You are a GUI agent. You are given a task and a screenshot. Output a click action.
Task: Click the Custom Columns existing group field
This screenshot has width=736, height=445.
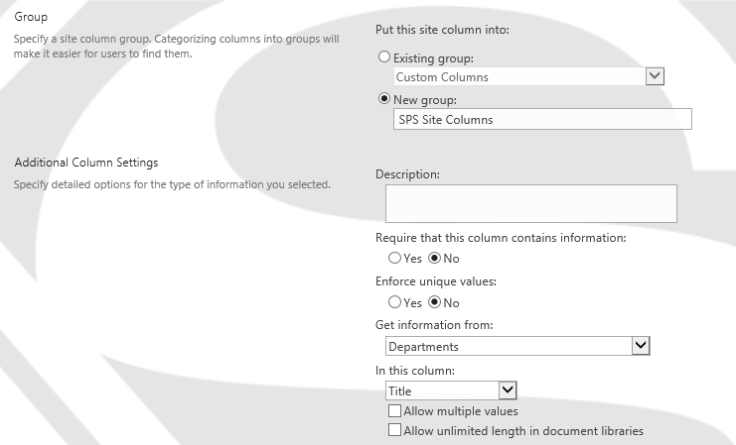coord(516,76)
